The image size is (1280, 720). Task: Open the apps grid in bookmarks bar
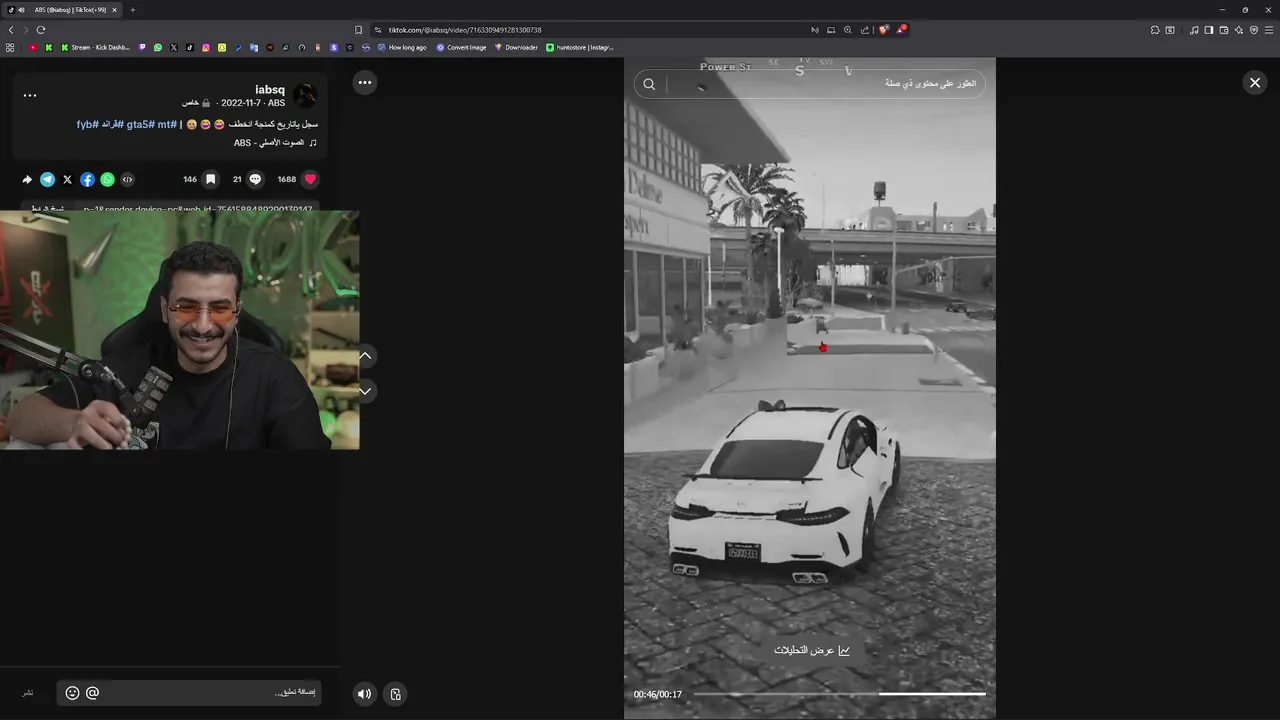(x=10, y=47)
